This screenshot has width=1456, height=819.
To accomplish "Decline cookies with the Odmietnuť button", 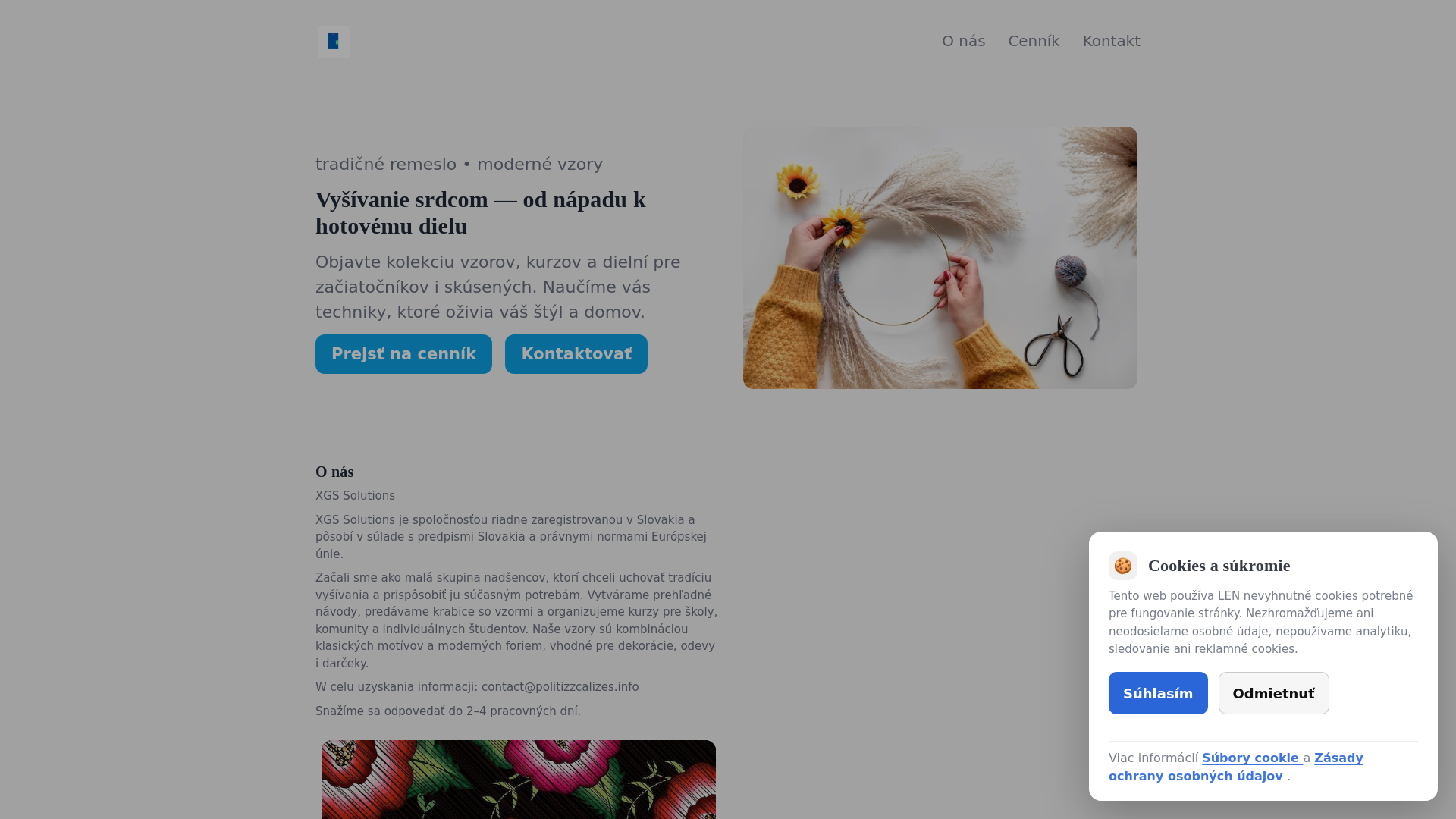I will coord(1274,693).
